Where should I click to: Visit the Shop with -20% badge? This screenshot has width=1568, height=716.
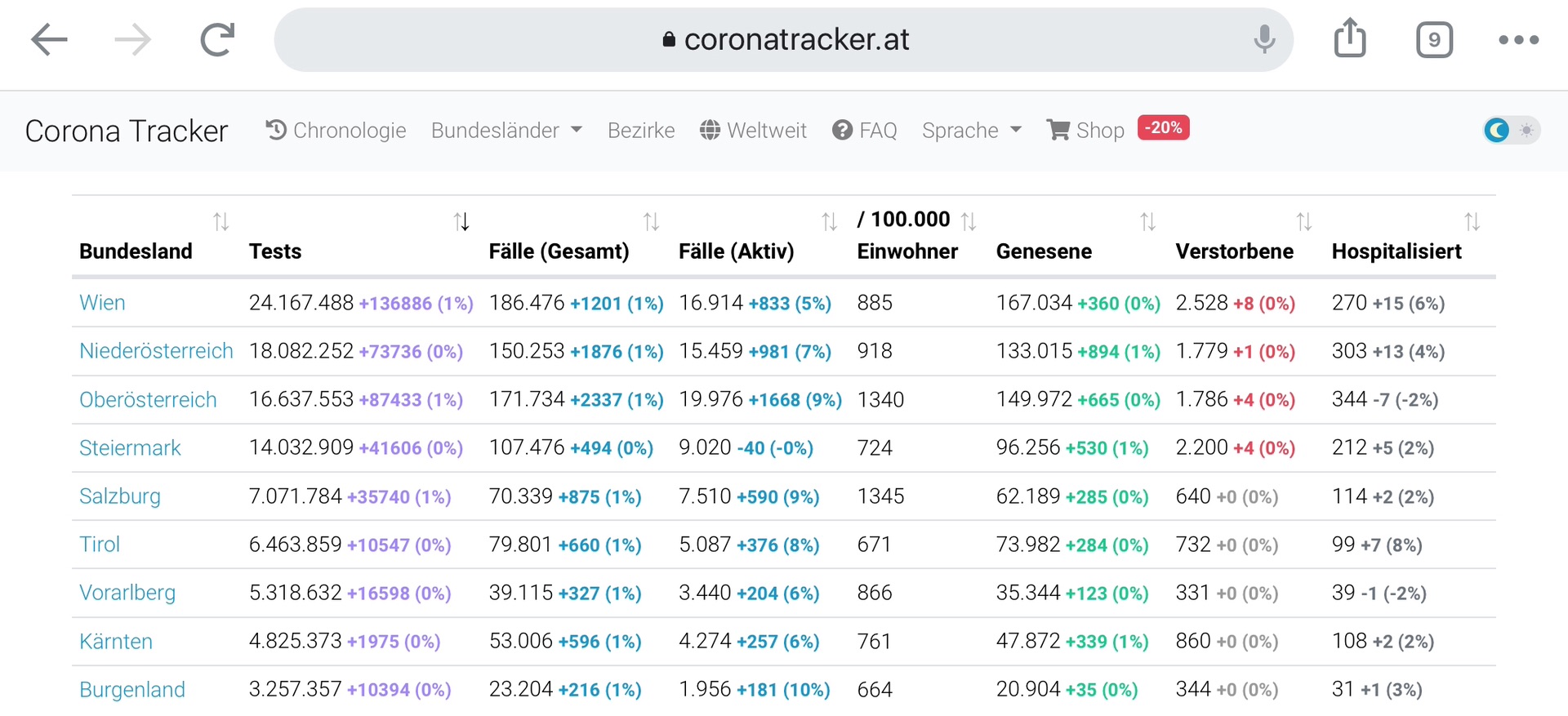point(1086,131)
